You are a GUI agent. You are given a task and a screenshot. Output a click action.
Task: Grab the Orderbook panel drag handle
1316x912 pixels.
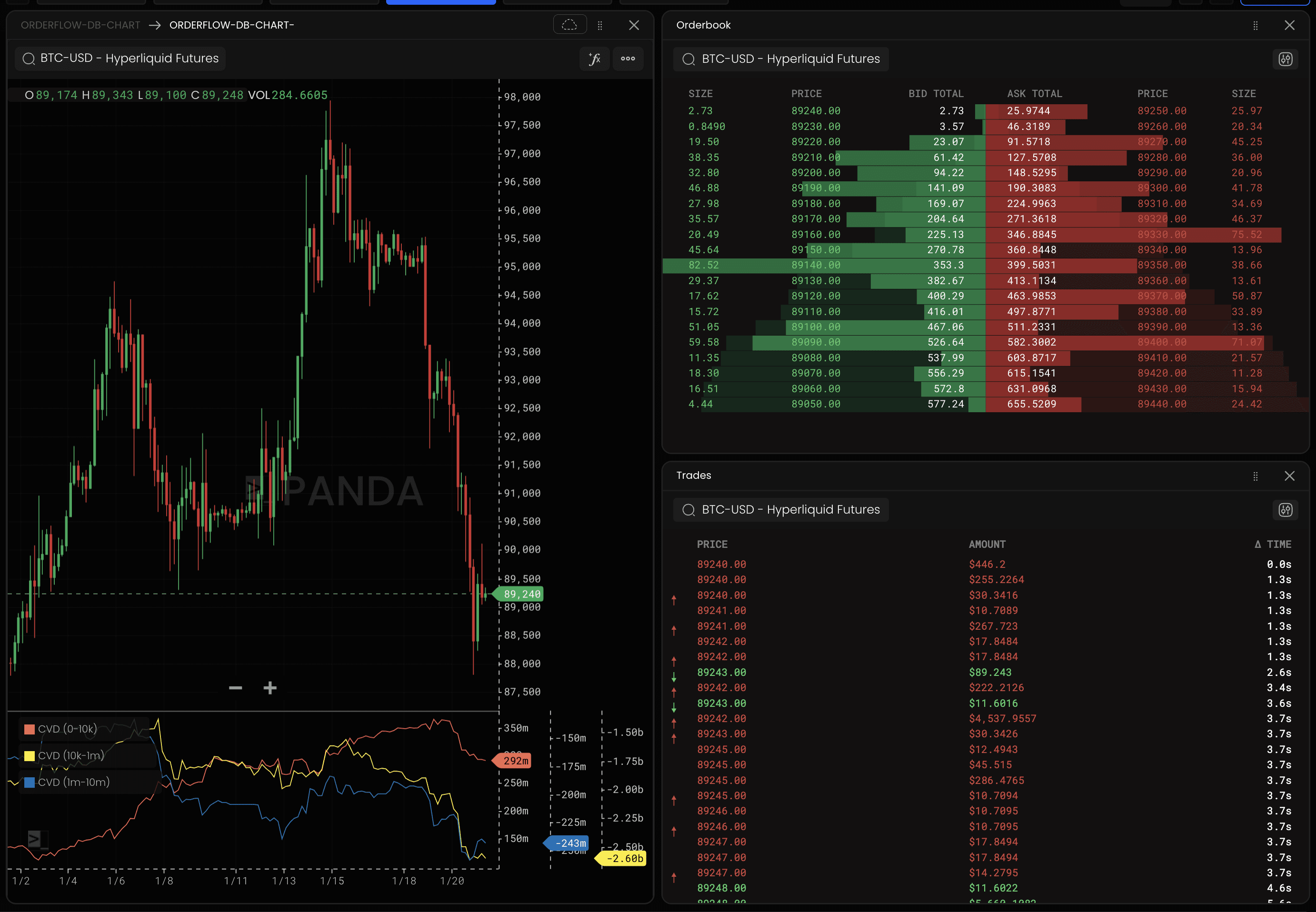(x=1256, y=25)
